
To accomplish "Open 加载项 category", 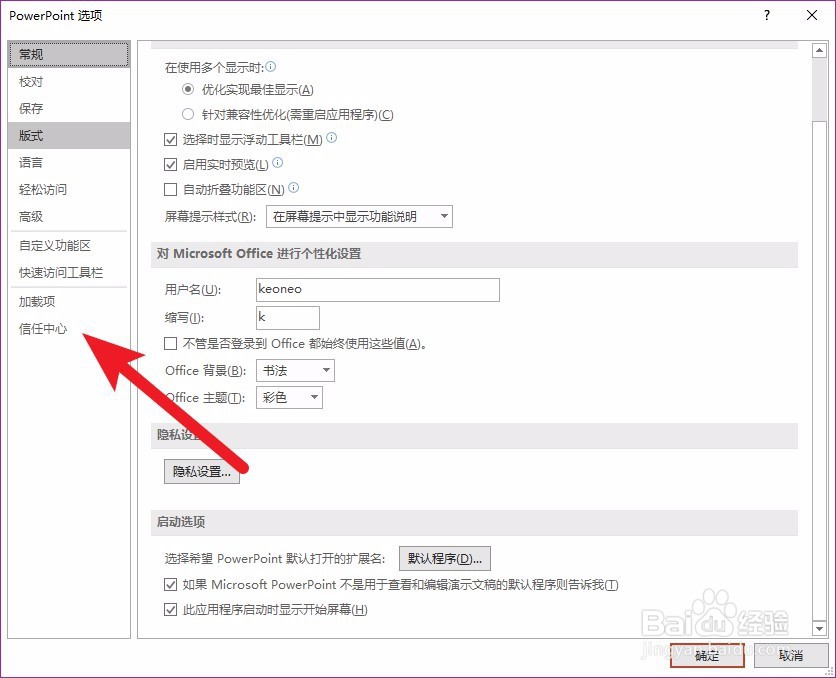I will (x=69, y=301).
